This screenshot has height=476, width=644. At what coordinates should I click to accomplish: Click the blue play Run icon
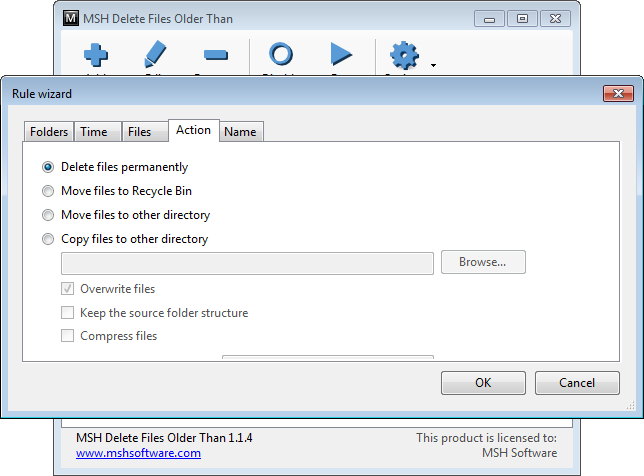coord(341,54)
